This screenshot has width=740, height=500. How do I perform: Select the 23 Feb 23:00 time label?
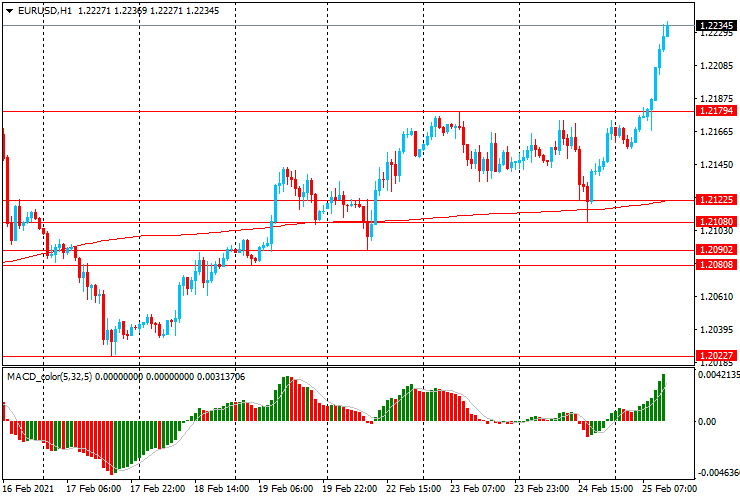[541, 489]
